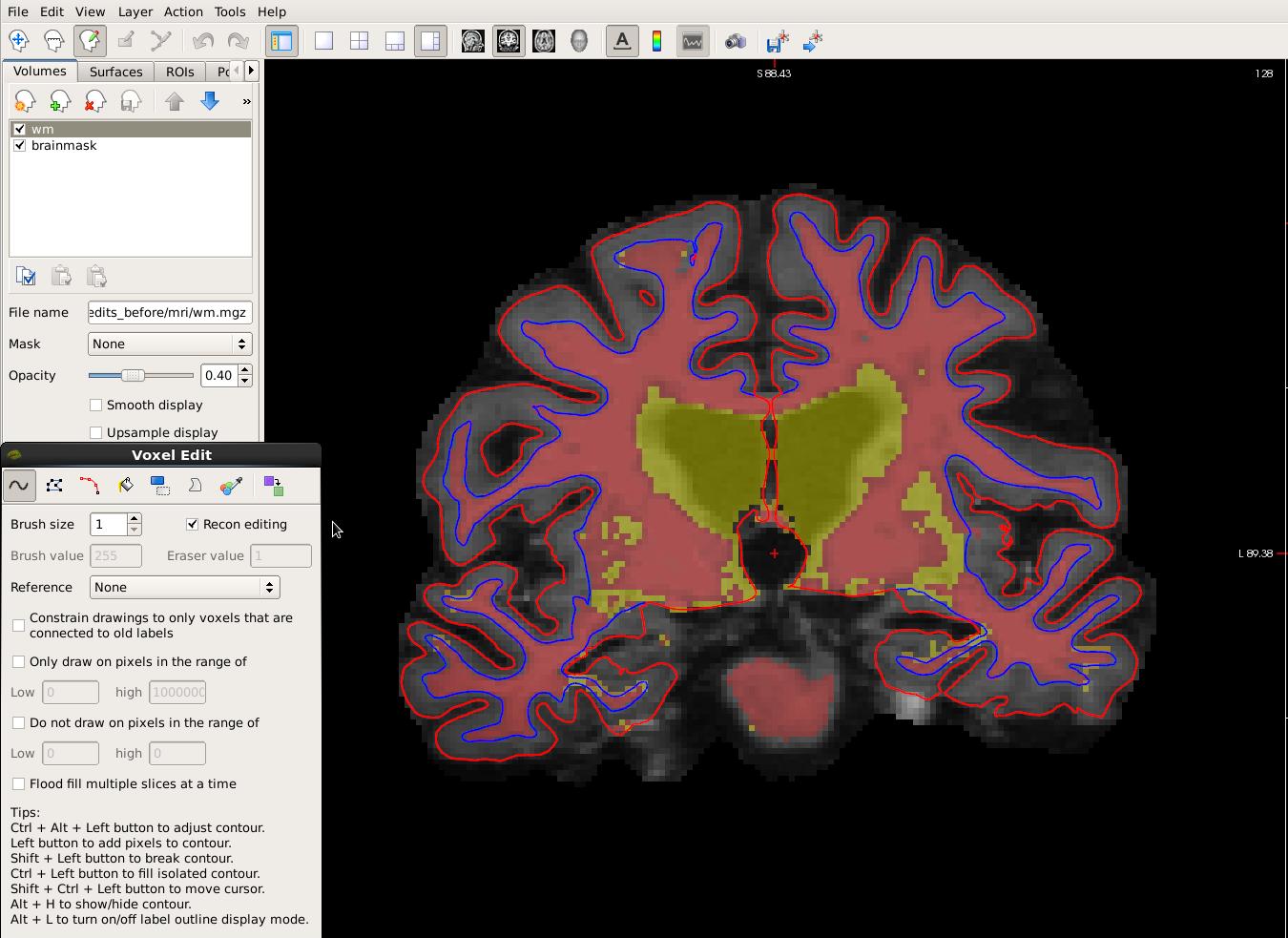Pick the color picker tool in Voxel Edit
The width and height of the screenshot is (1288, 938).
pyautogui.click(x=231, y=486)
